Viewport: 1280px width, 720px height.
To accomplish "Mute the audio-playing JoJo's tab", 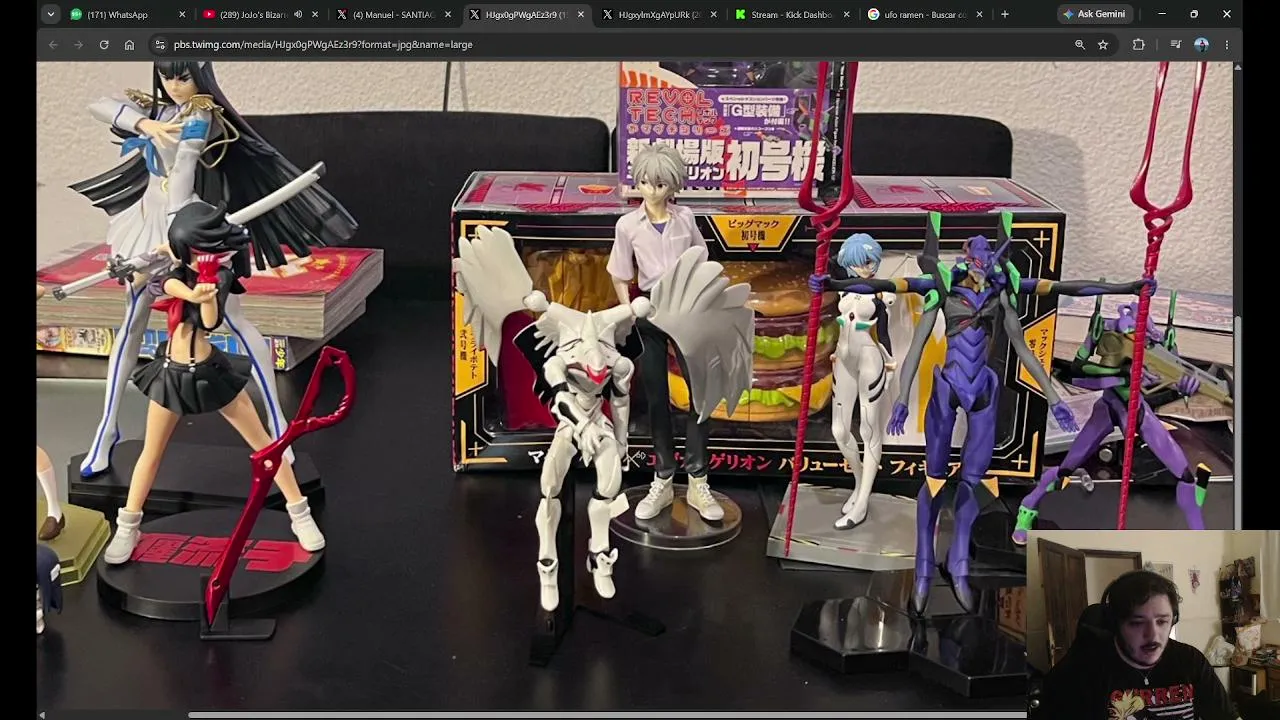I will (298, 14).
